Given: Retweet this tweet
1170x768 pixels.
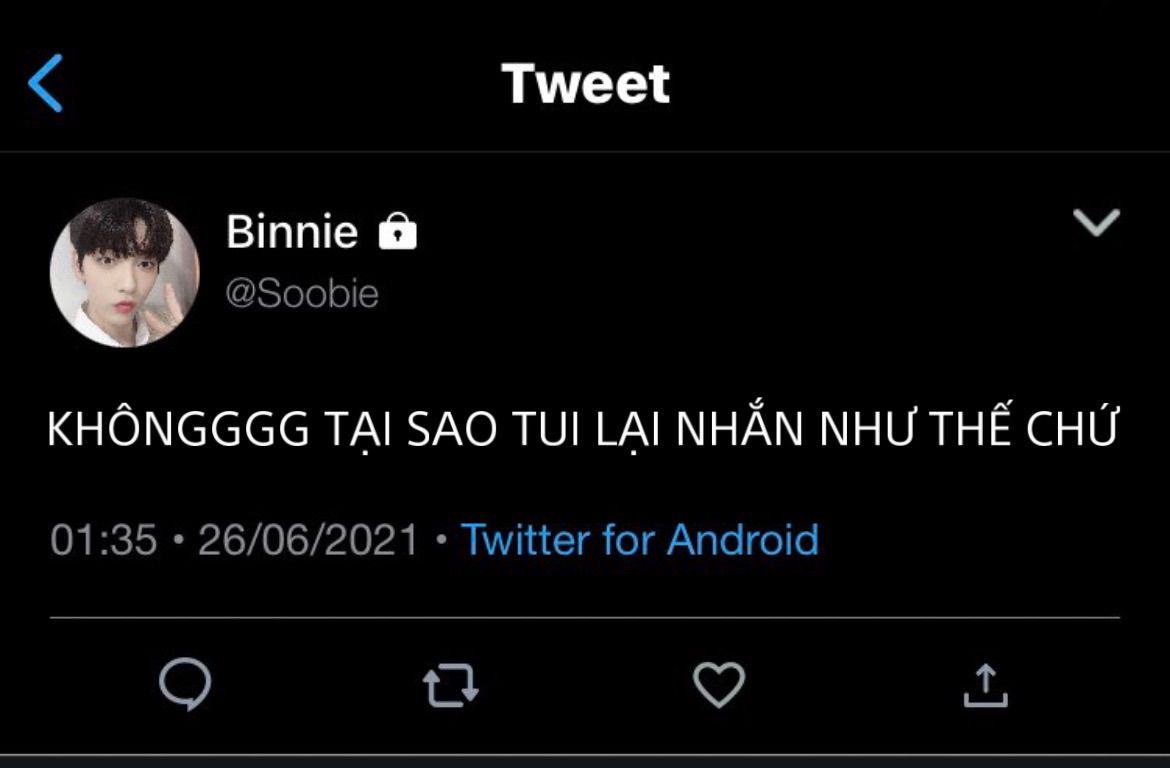Looking at the screenshot, I should tap(451, 686).
